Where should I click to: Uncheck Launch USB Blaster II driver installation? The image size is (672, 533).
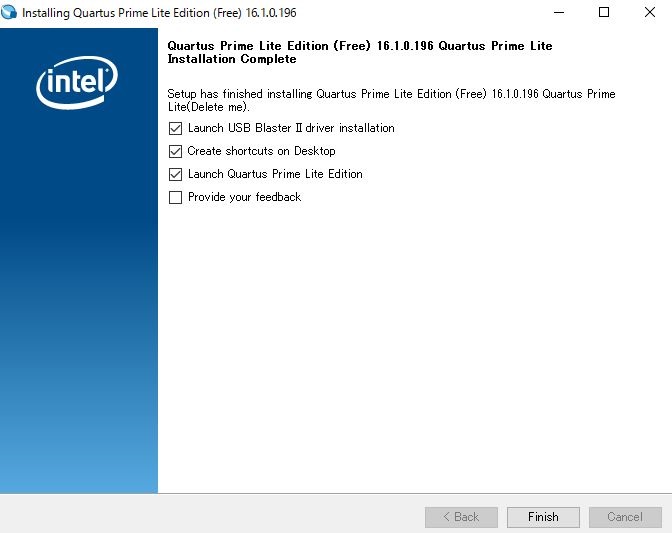[x=175, y=128]
